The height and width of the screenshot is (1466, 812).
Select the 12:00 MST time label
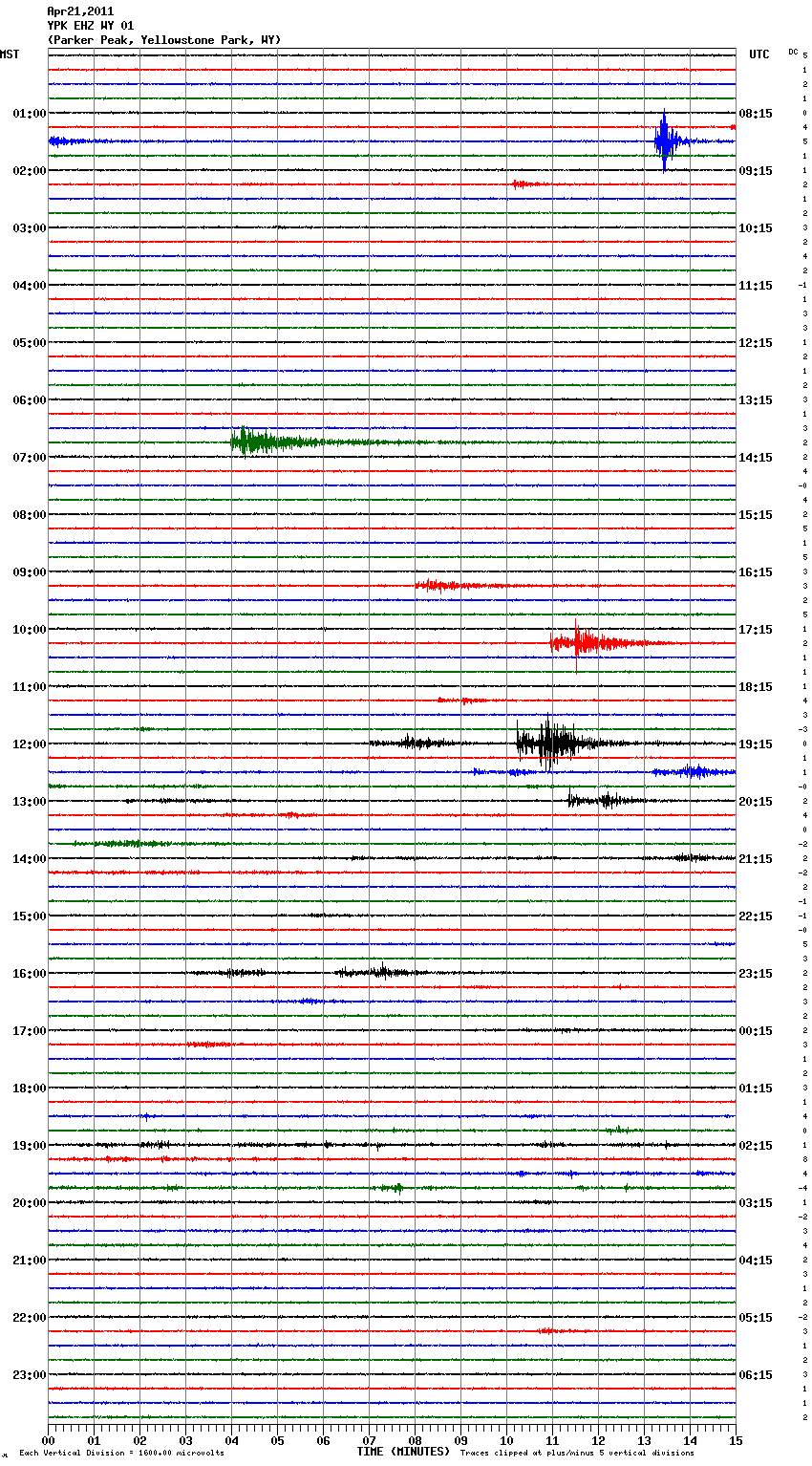coord(30,744)
